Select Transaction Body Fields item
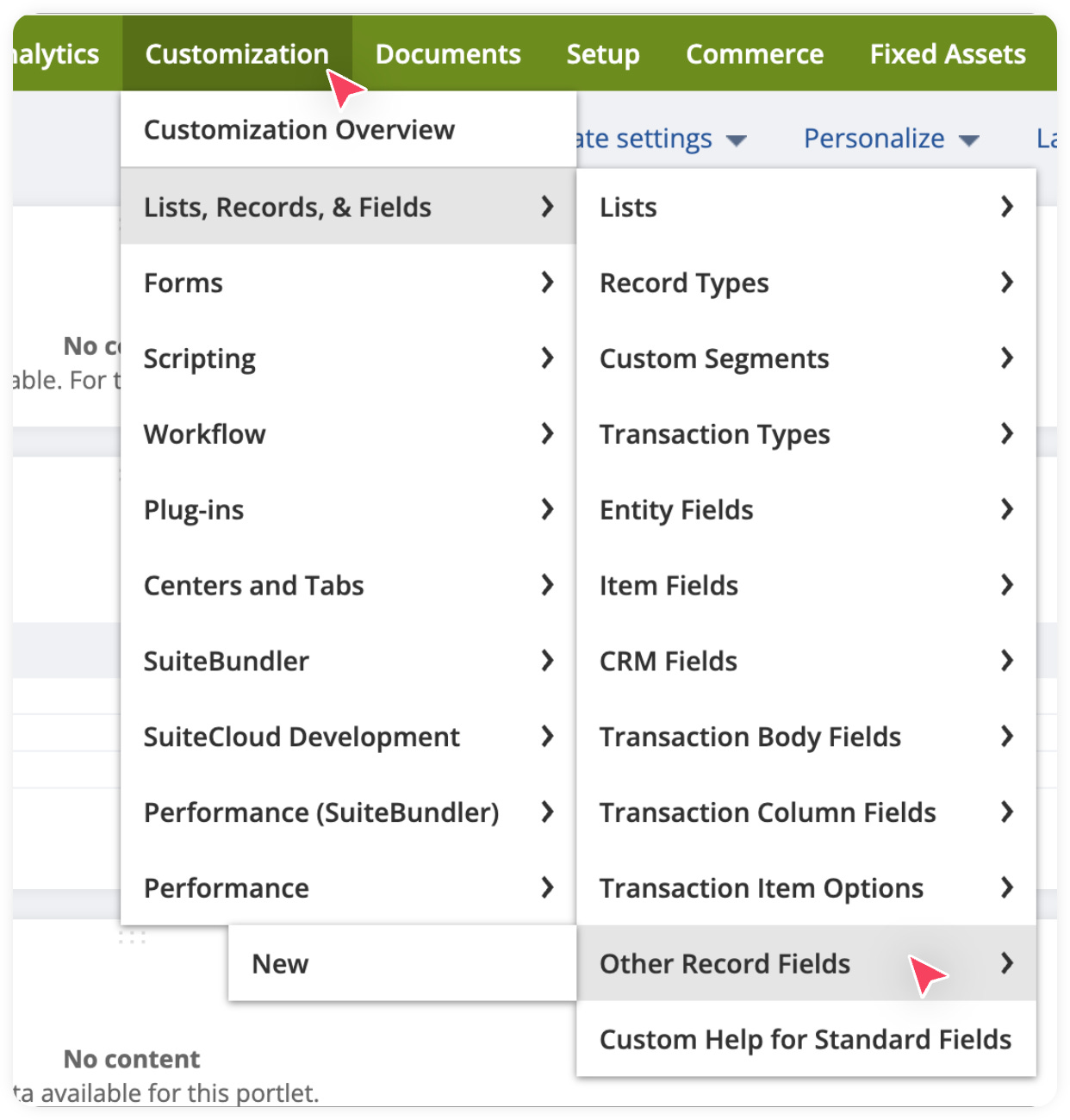1070x1120 pixels. pyautogui.click(x=750, y=737)
